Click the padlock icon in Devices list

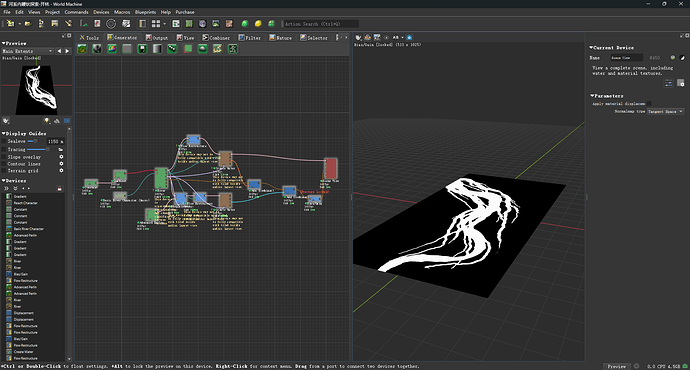pos(59,188)
